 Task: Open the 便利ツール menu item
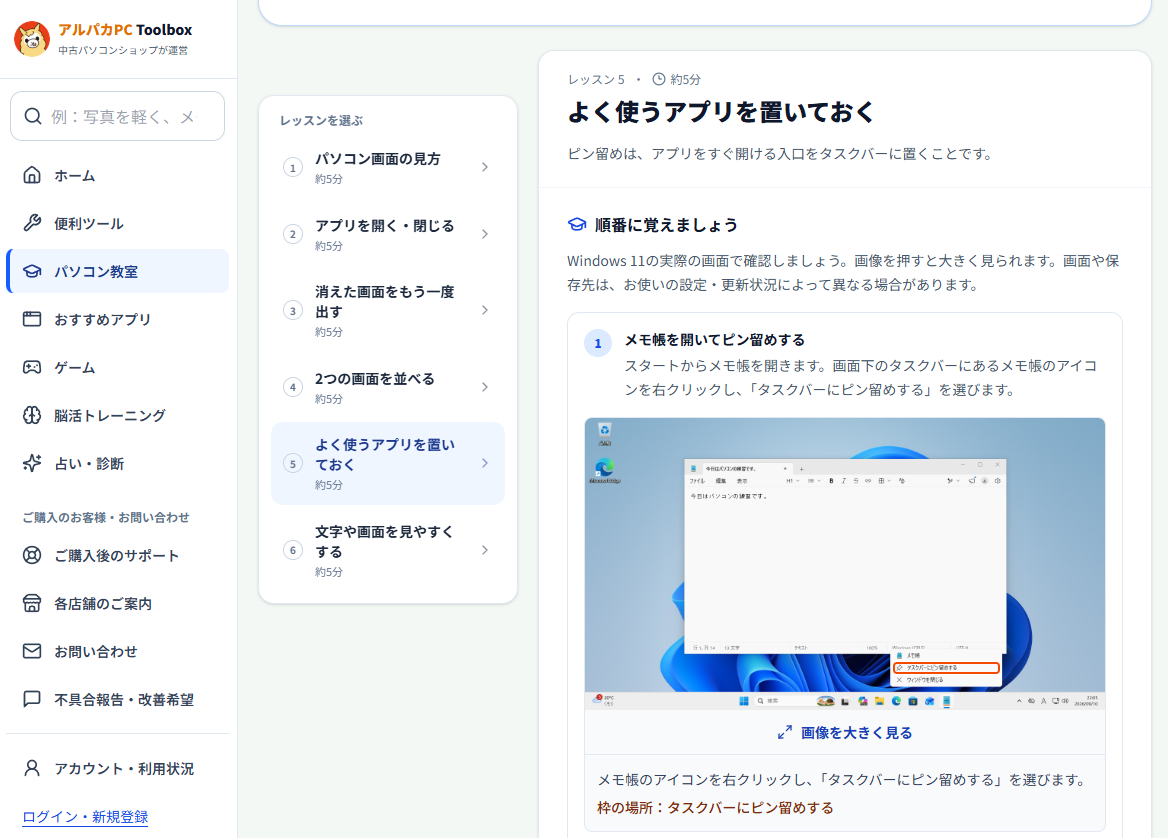coord(118,223)
